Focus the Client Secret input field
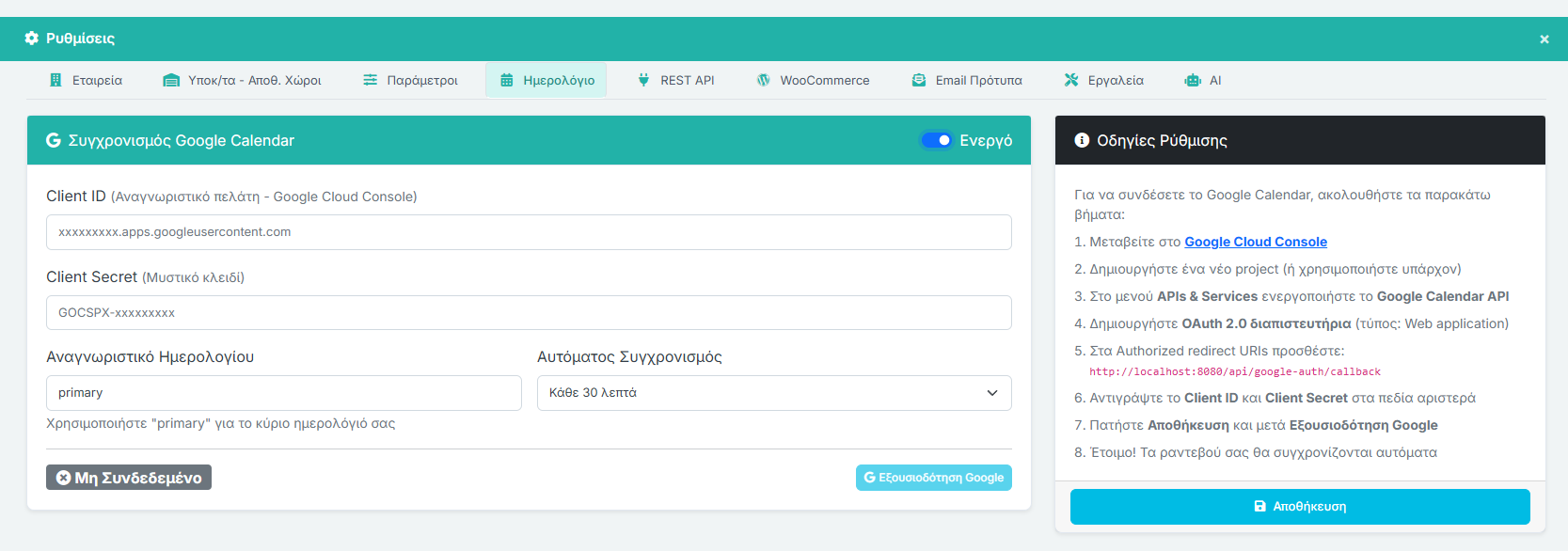Image resolution: width=1568 pixels, height=551 pixels. (529, 313)
